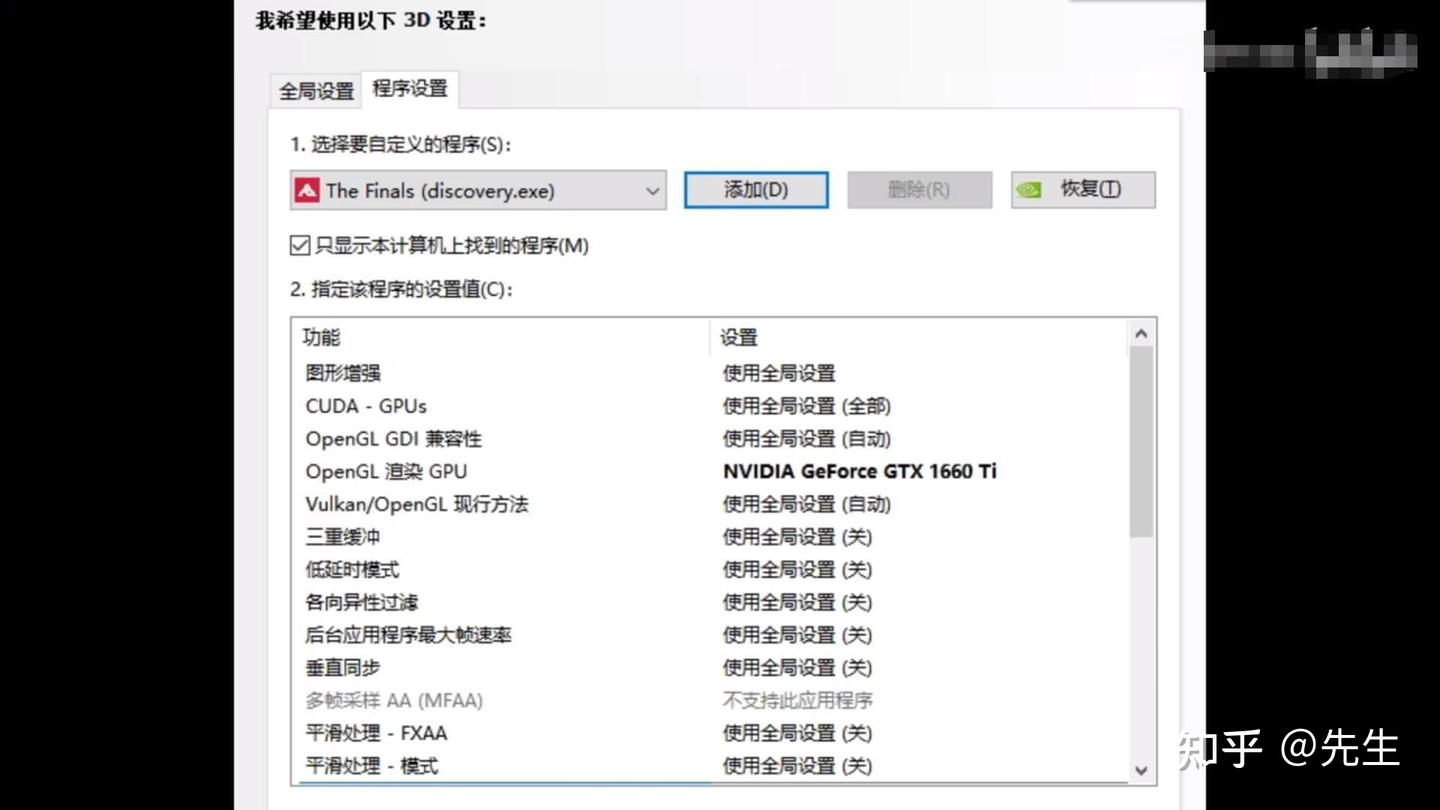
Task: Click the NVIDIA logo on the restore button
Action: pos(1029,190)
